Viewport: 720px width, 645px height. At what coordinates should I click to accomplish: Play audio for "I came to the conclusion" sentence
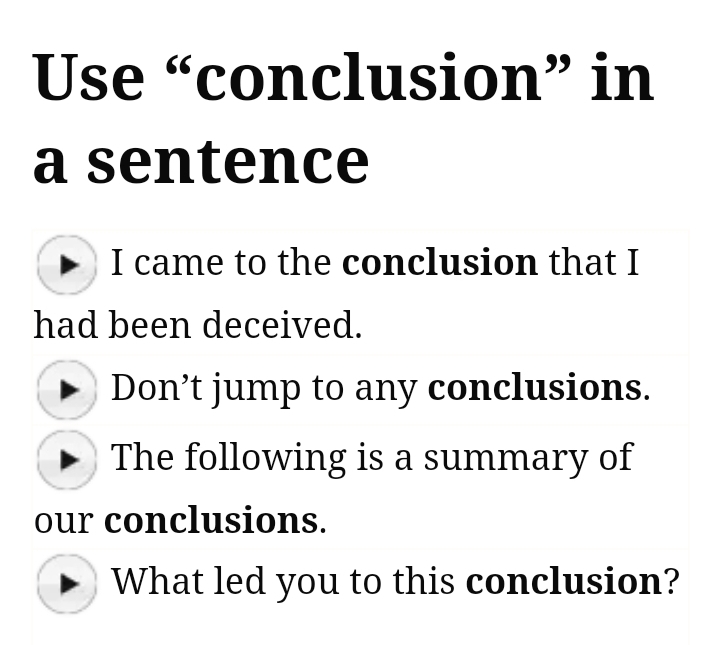point(67,264)
